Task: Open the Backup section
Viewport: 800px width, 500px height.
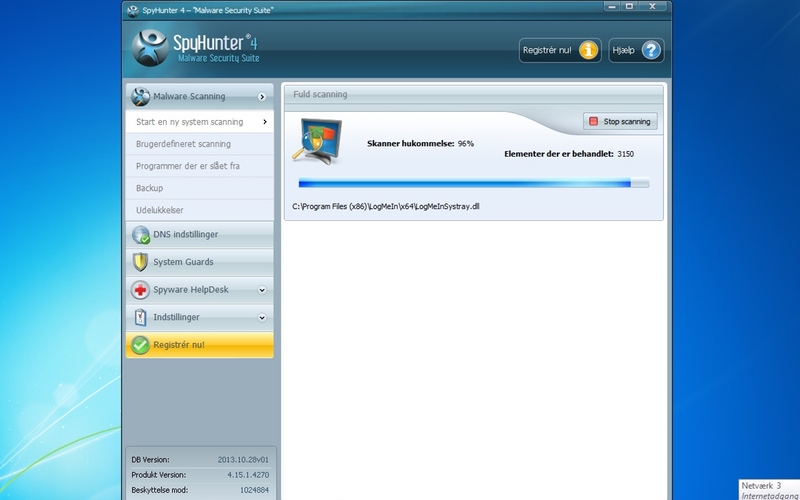Action: coord(199,188)
